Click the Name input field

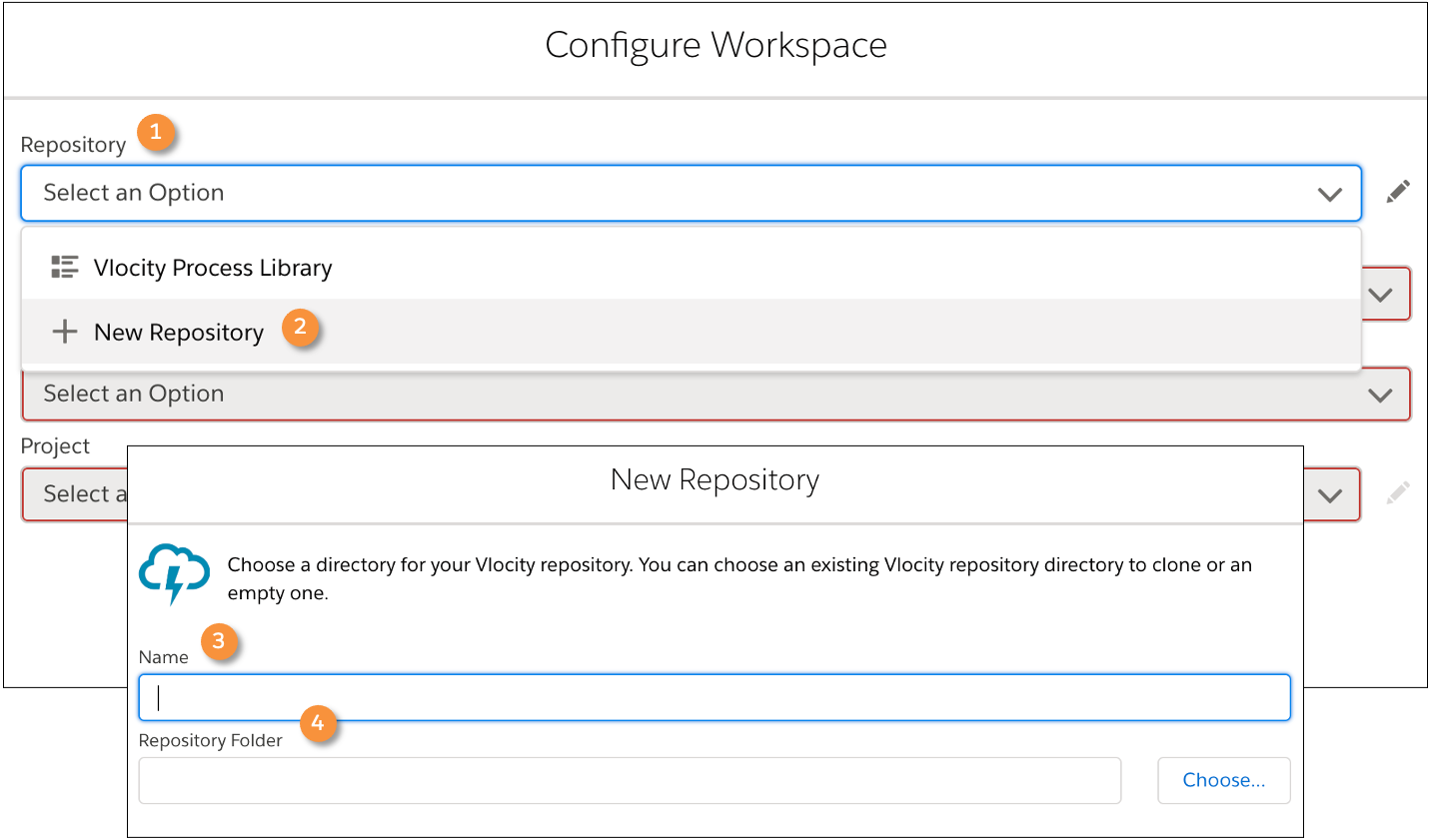(x=715, y=697)
